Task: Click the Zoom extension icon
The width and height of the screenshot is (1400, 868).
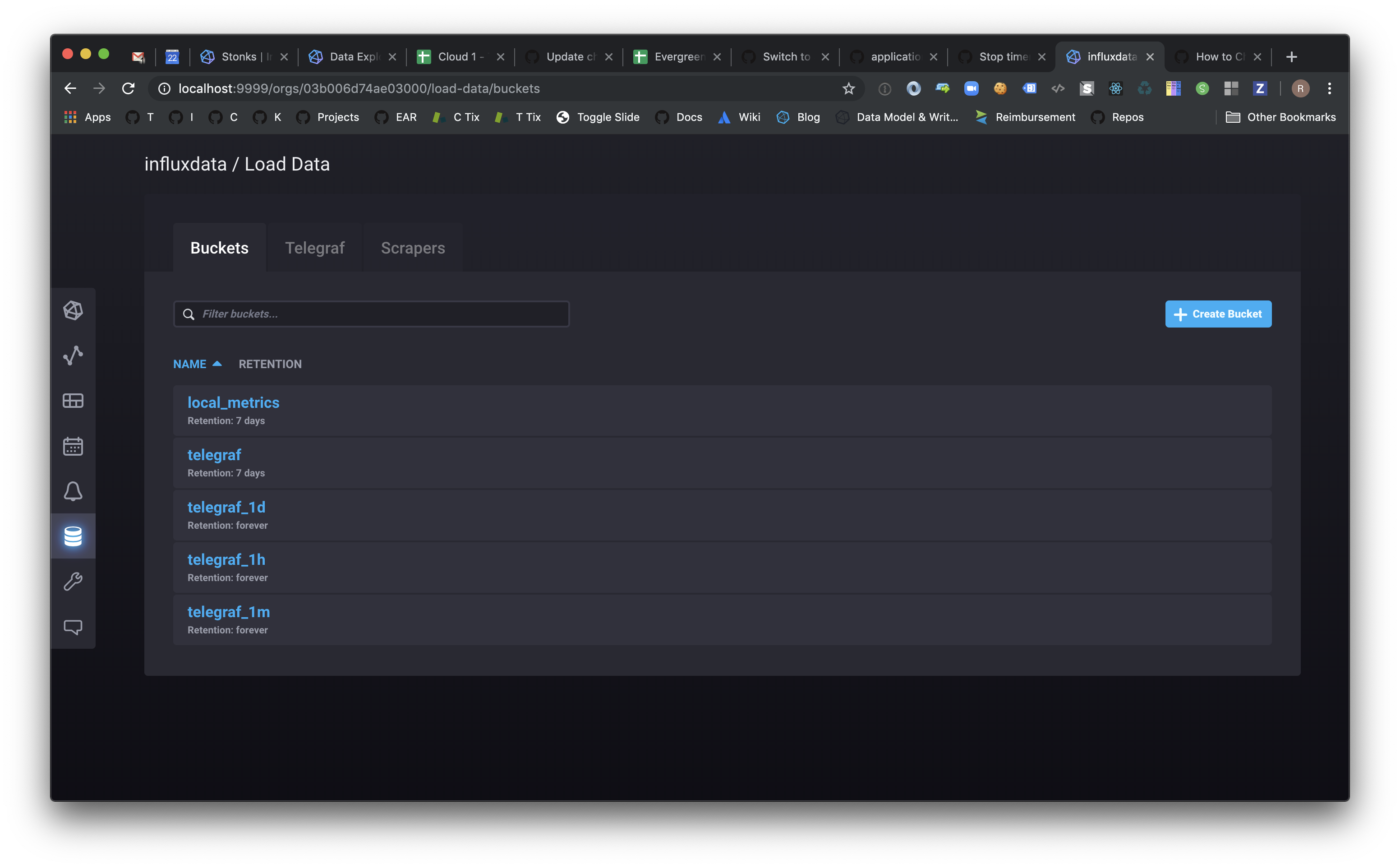Action: click(971, 88)
